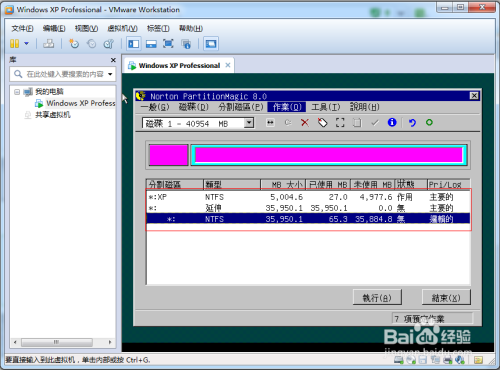
Task: Click the copy partition toolbar icon
Action: (357, 123)
